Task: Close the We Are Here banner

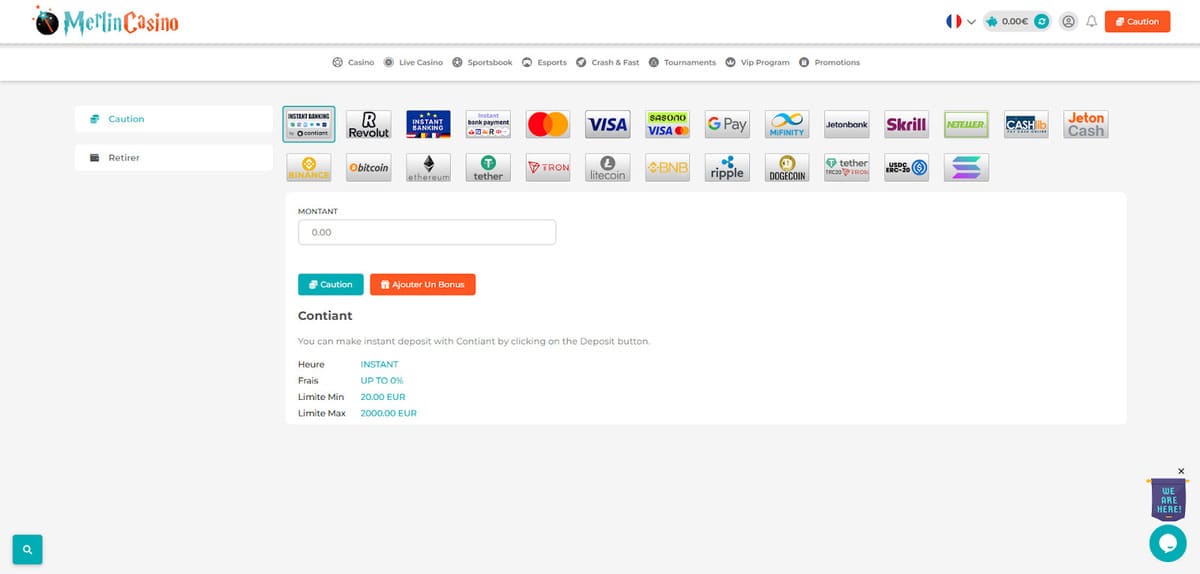Action: (x=1181, y=471)
